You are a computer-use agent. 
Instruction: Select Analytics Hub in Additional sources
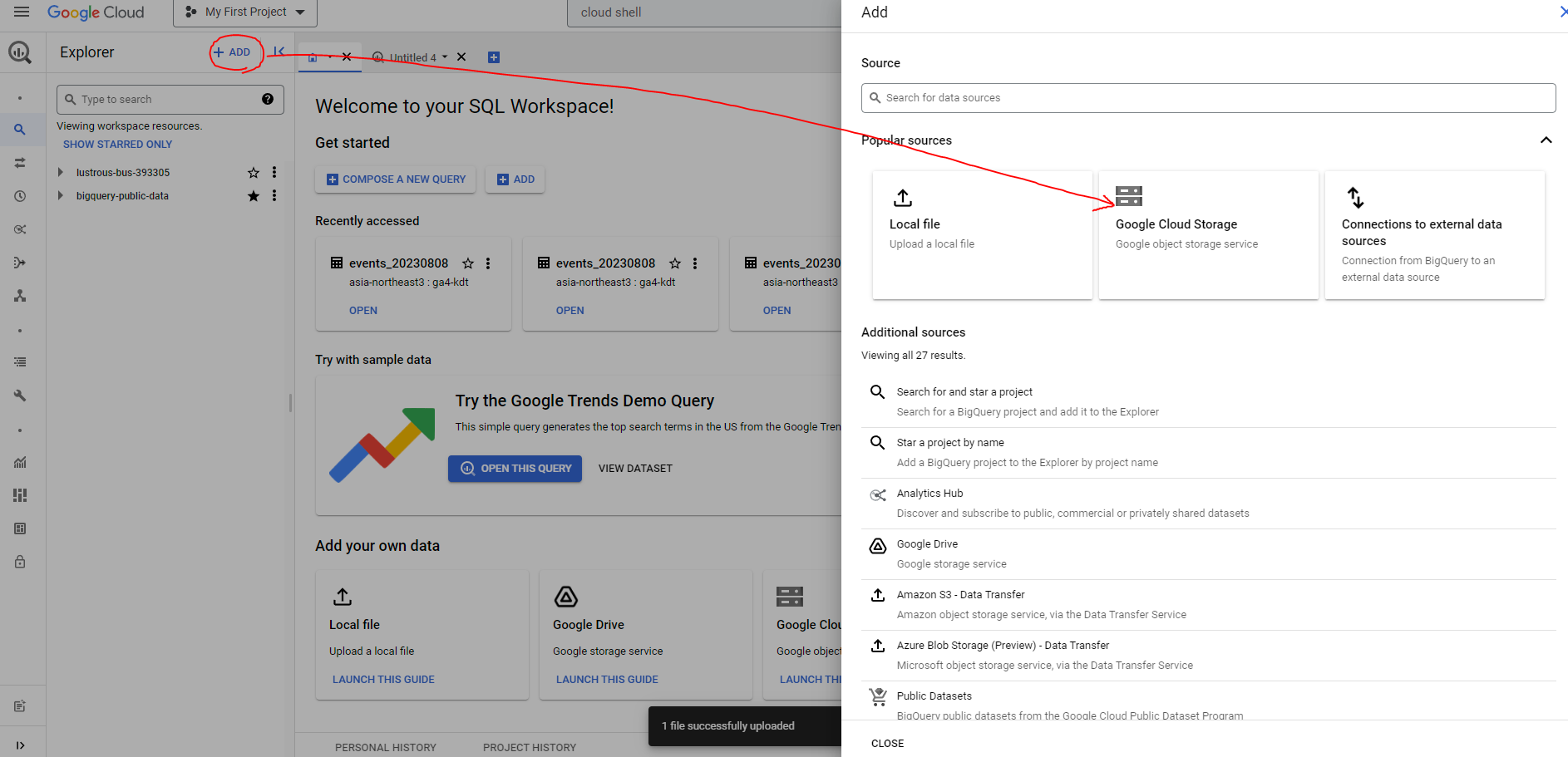tap(1209, 504)
